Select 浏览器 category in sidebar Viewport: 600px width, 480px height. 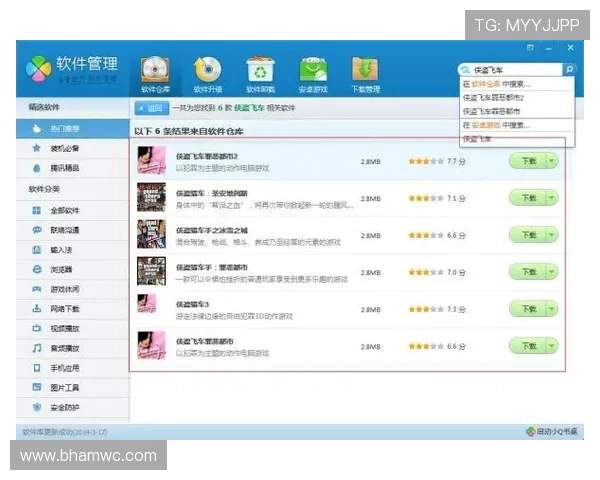pyautogui.click(x=61, y=269)
